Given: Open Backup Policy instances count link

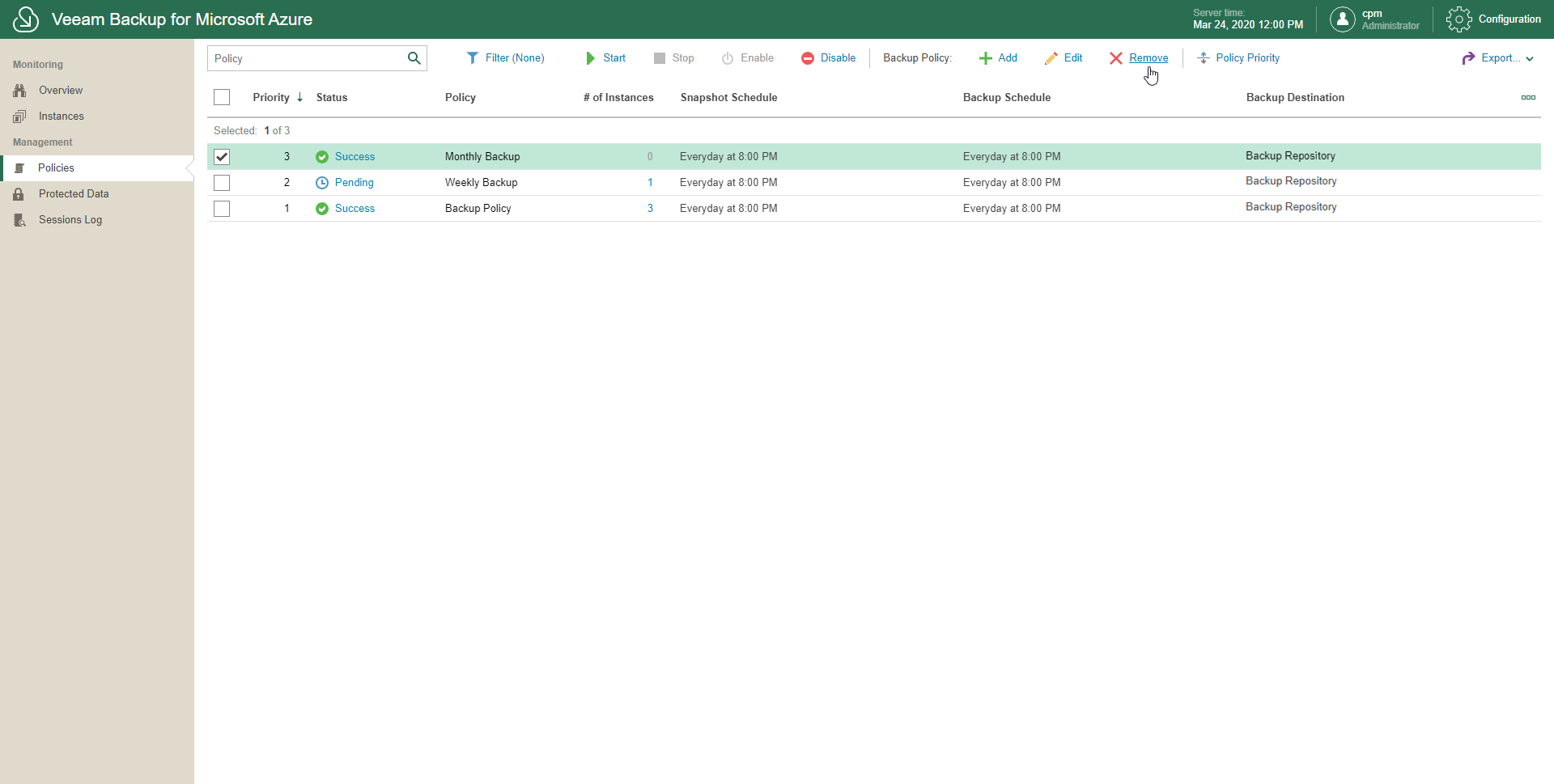Looking at the screenshot, I should click(650, 209).
